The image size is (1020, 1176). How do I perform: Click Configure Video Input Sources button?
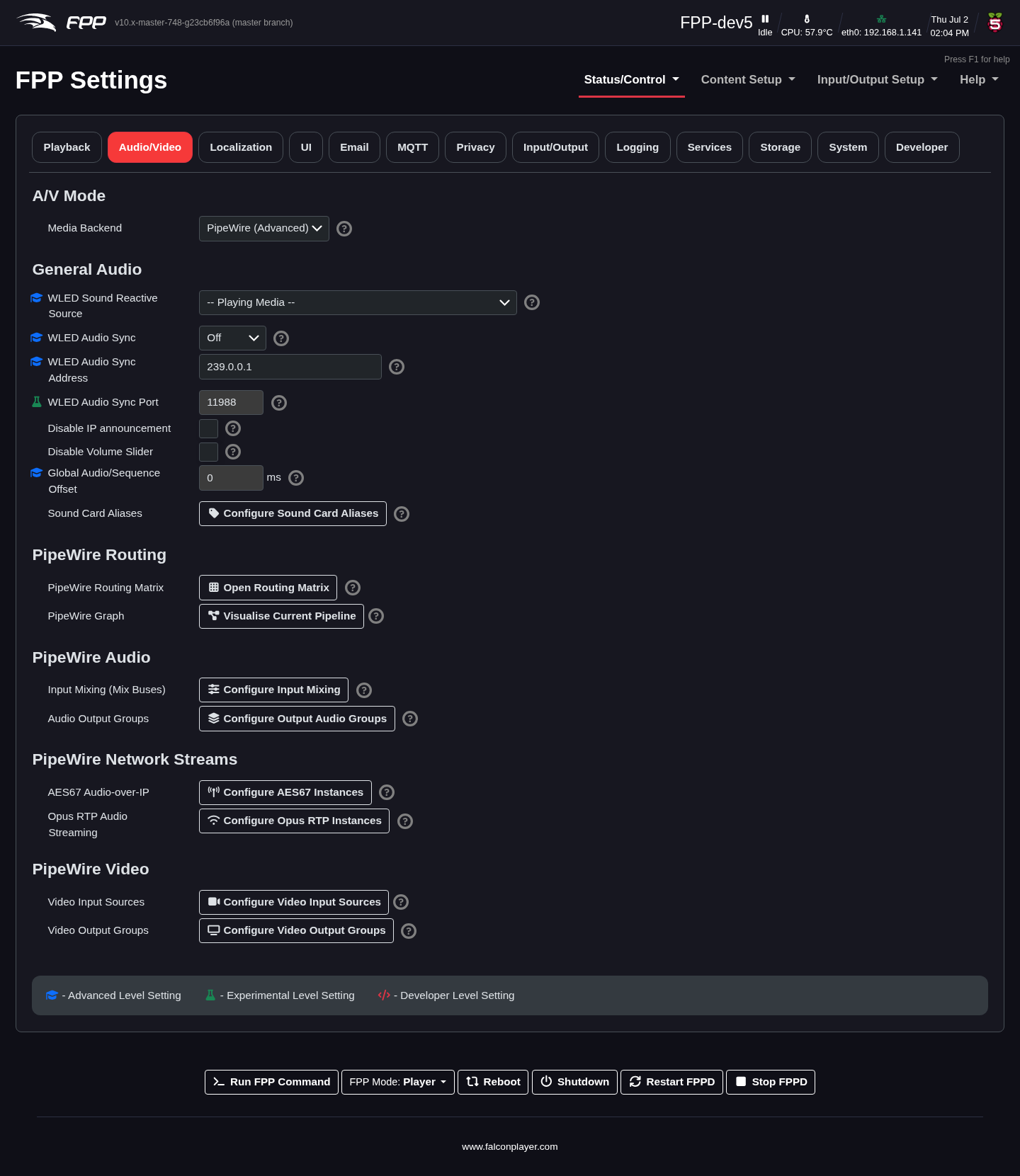click(x=294, y=902)
